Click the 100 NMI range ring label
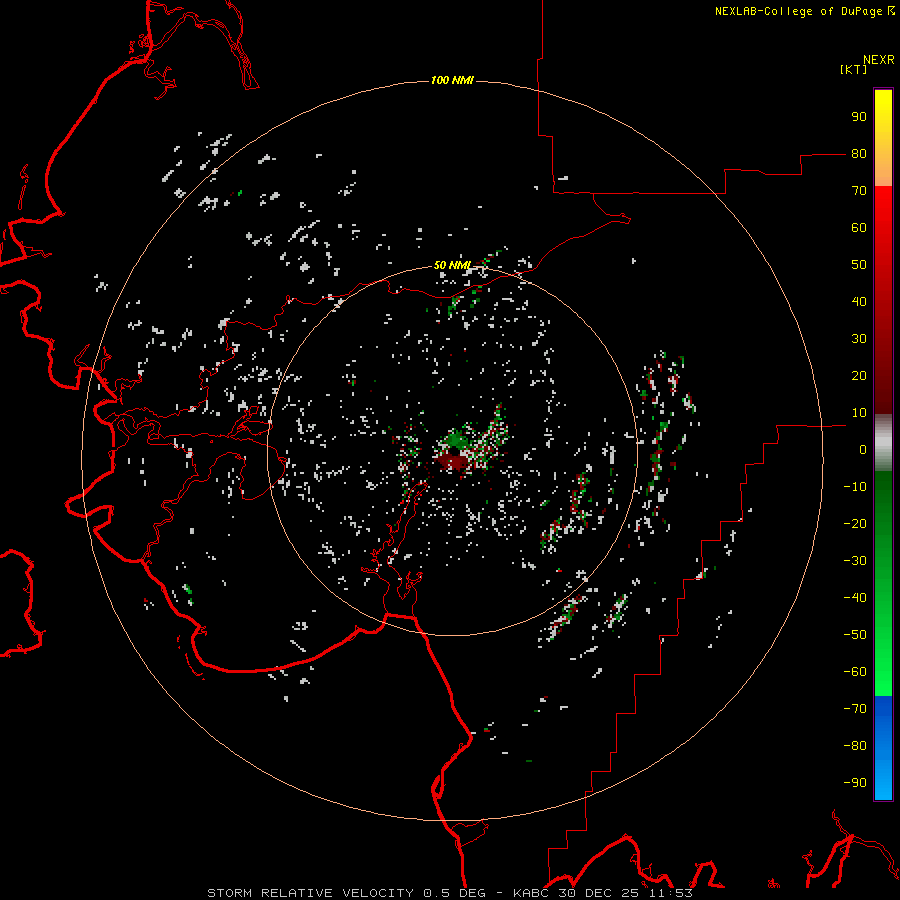The height and width of the screenshot is (900, 900). click(452, 80)
